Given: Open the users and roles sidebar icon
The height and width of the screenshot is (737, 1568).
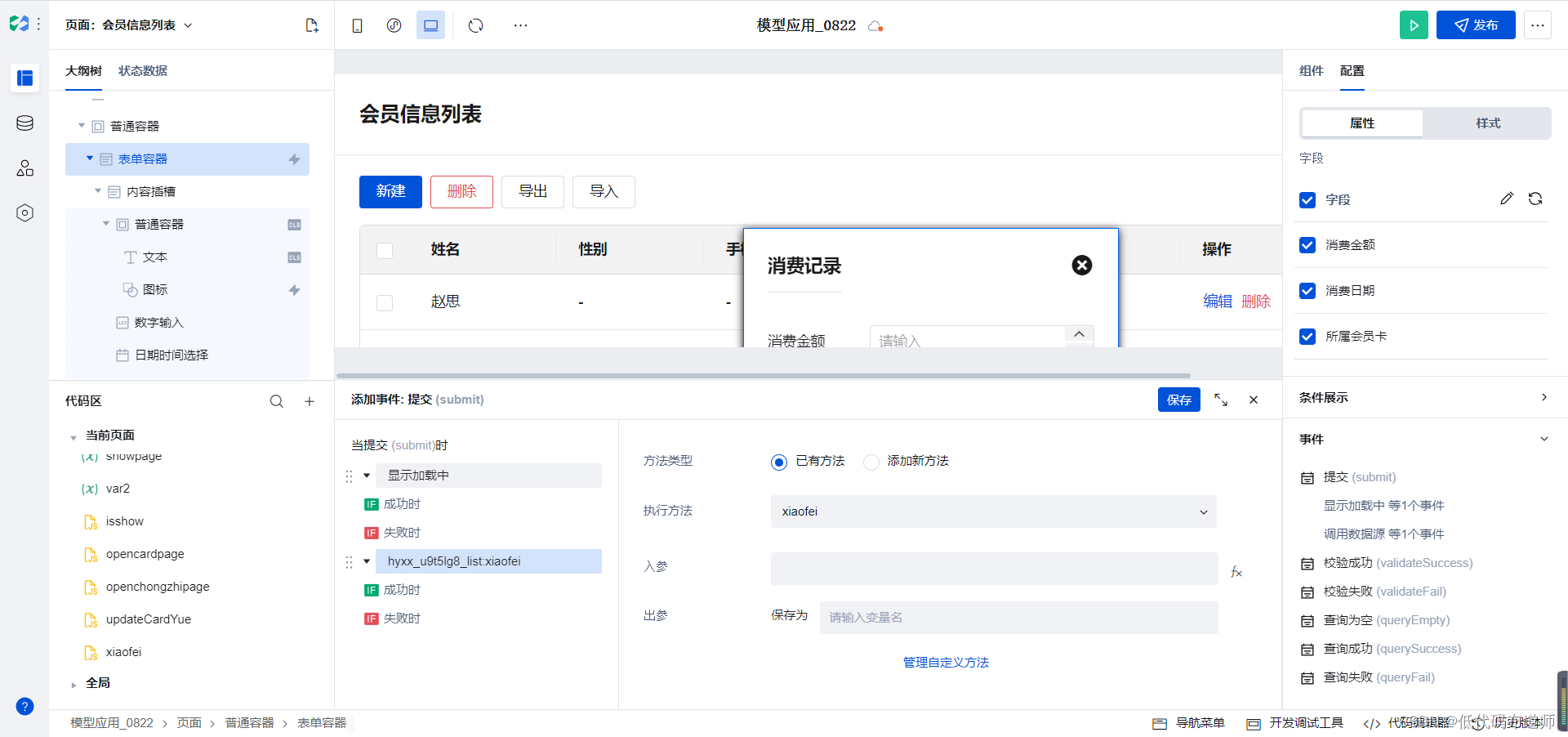Looking at the screenshot, I should coord(25,168).
